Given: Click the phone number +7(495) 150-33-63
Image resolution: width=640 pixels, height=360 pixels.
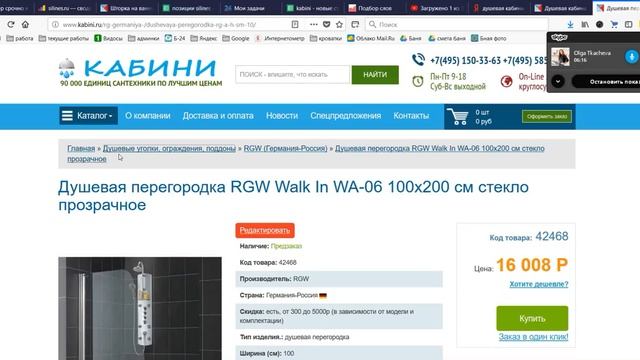Looking at the screenshot, I should tap(465, 60).
